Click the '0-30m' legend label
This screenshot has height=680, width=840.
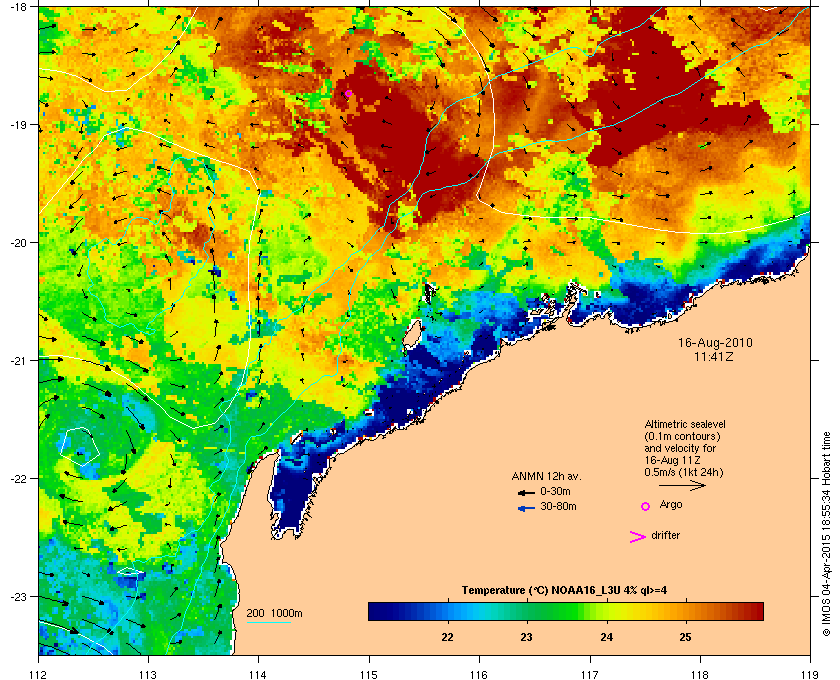click(555, 491)
